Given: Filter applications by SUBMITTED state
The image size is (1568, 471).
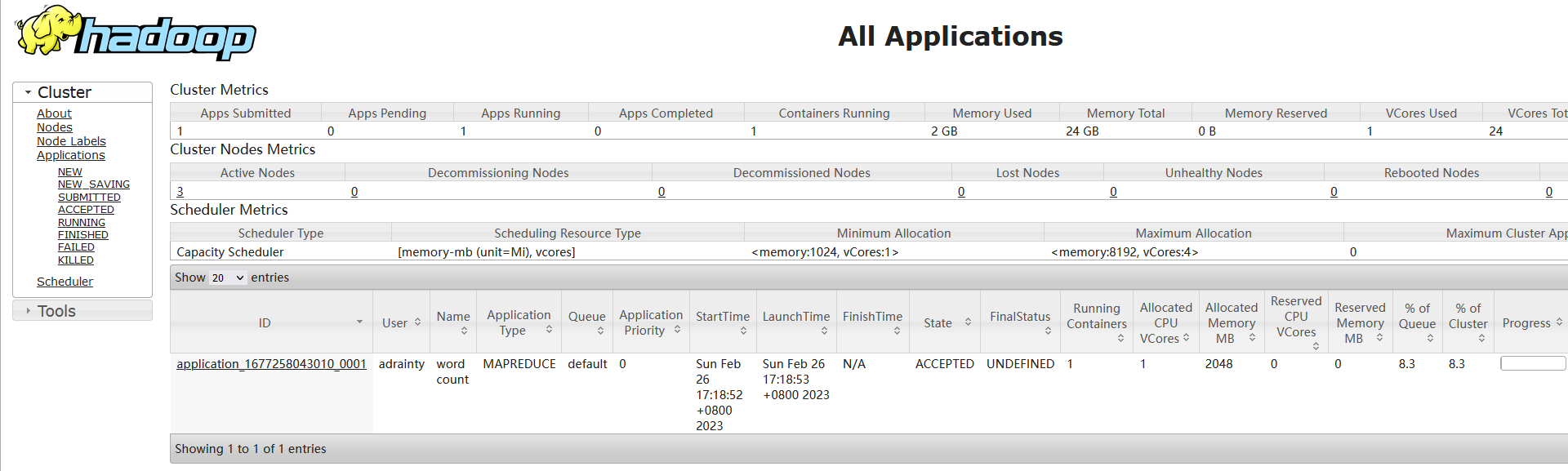Looking at the screenshot, I should 89,198.
